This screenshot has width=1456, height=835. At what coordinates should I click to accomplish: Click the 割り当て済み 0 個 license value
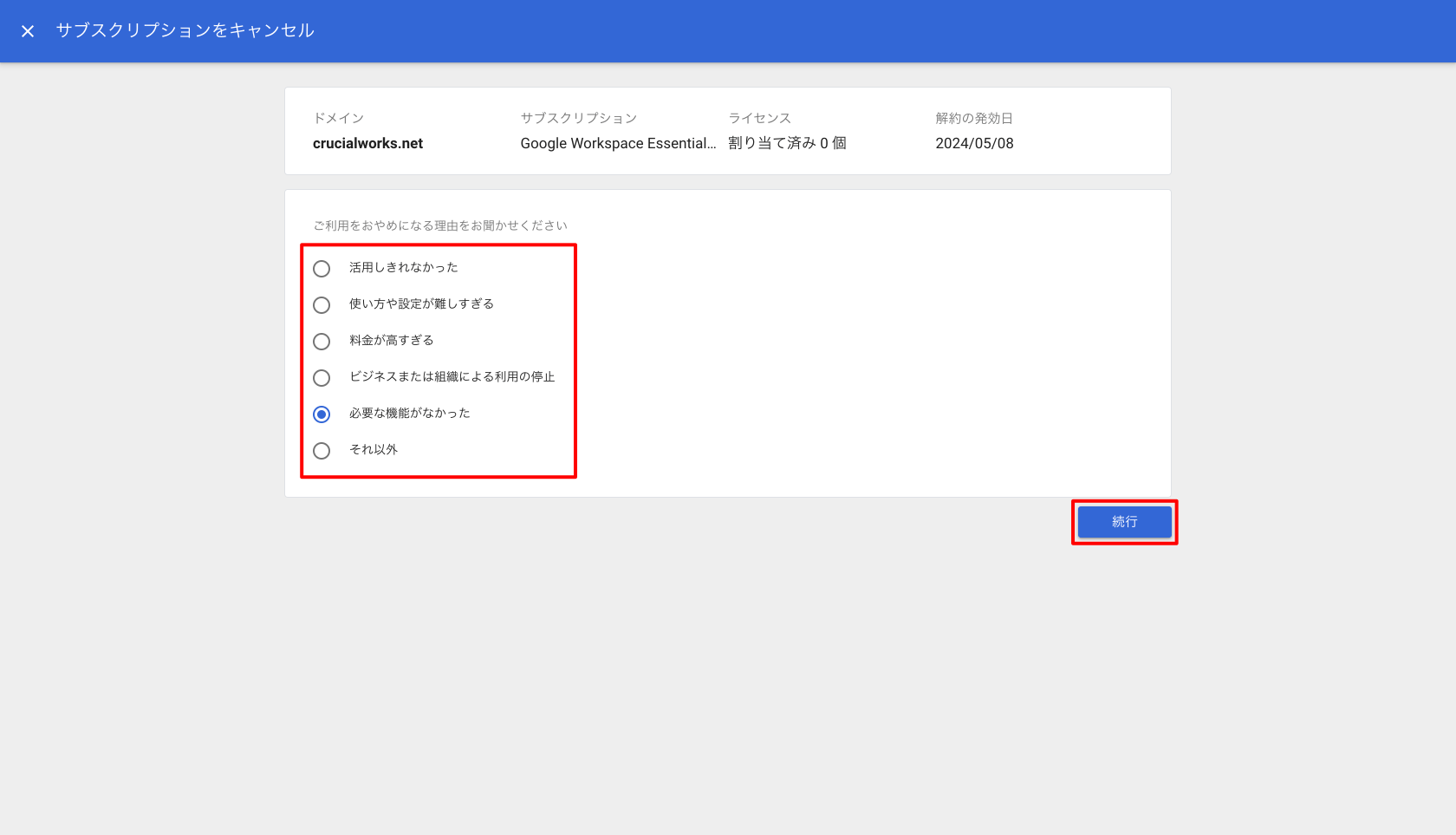[787, 143]
